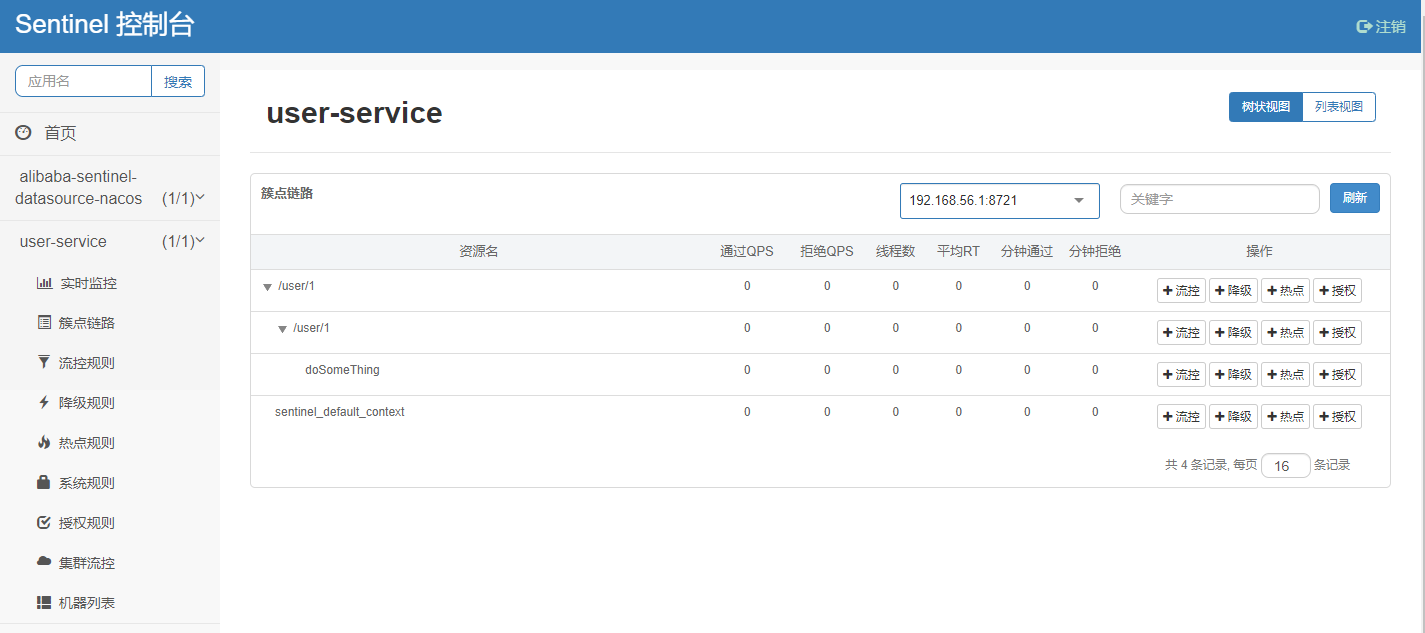Collapse the top-level /user/1 tree node
Image resolution: width=1425 pixels, height=633 pixels.
coord(267,287)
